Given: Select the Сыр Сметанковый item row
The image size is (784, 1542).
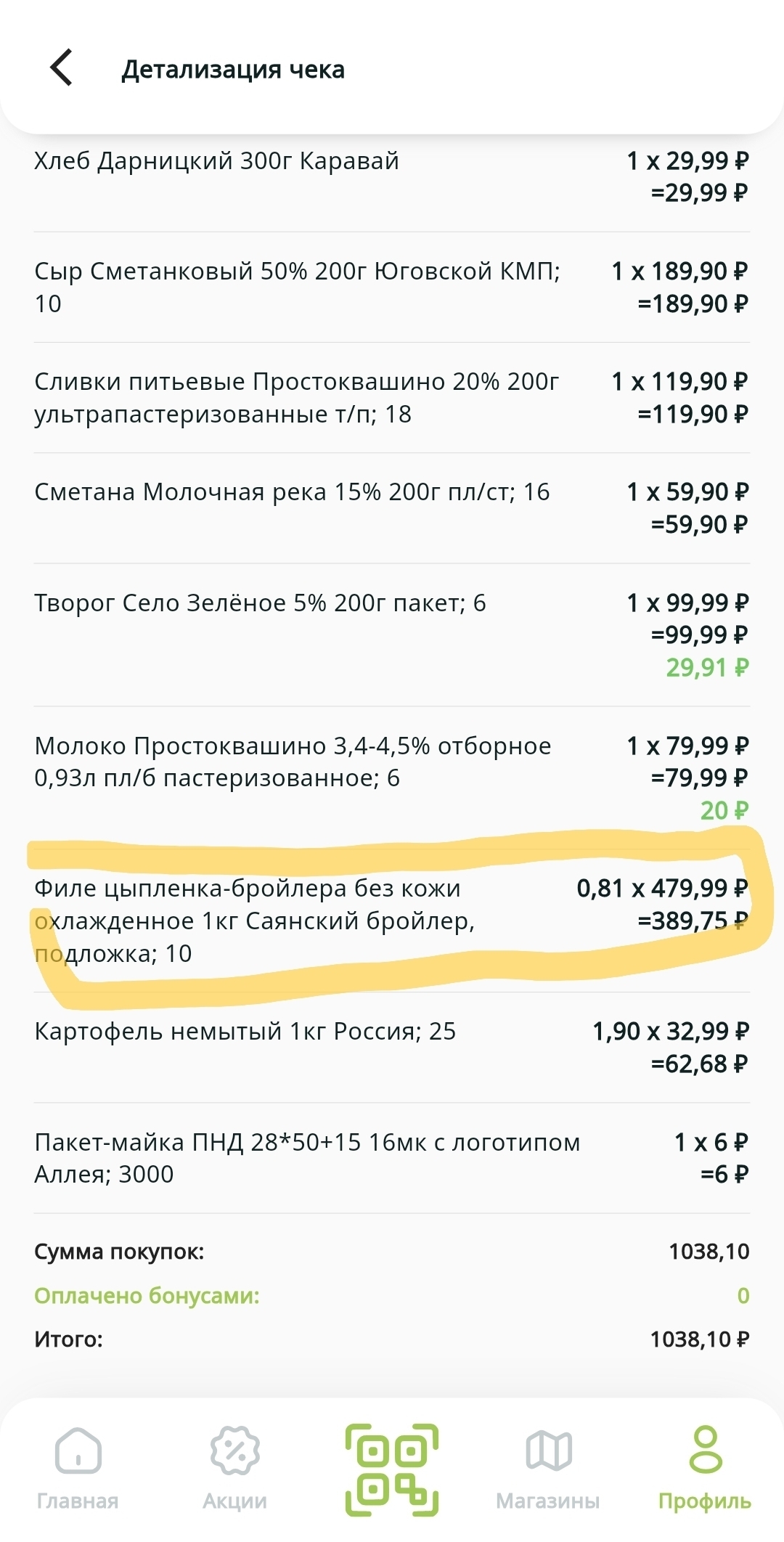Looking at the screenshot, I should click(x=297, y=287).
